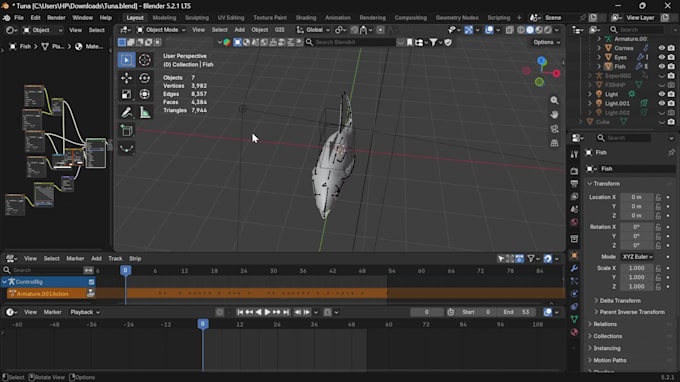Open the Geometry Nodes workspace tab

pos(457,18)
